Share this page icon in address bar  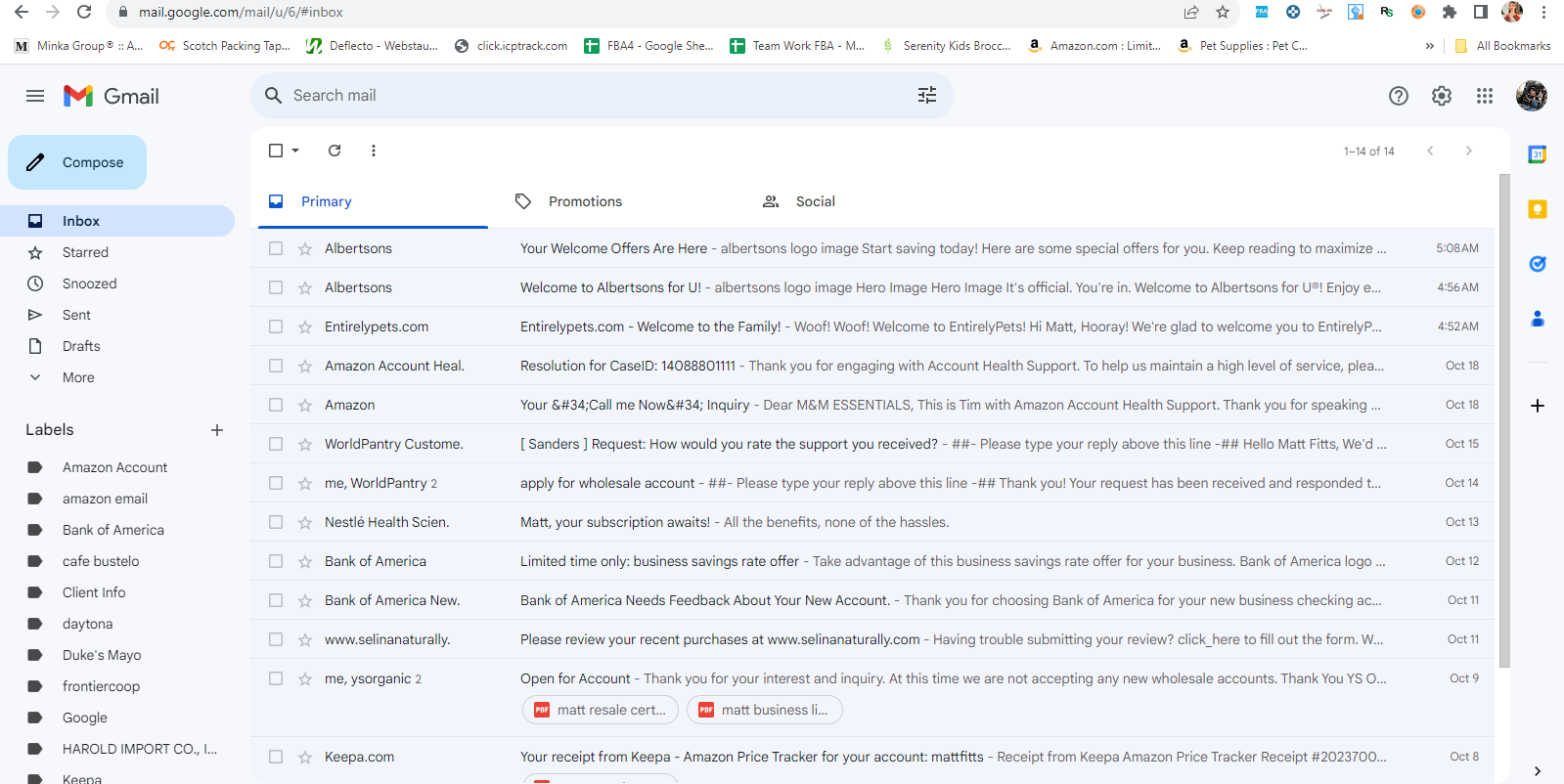click(1191, 12)
